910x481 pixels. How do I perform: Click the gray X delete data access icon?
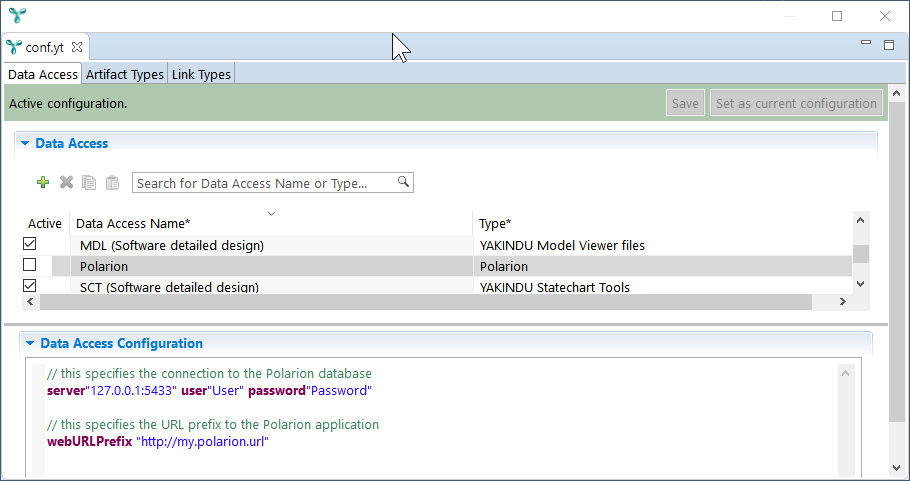coord(66,183)
